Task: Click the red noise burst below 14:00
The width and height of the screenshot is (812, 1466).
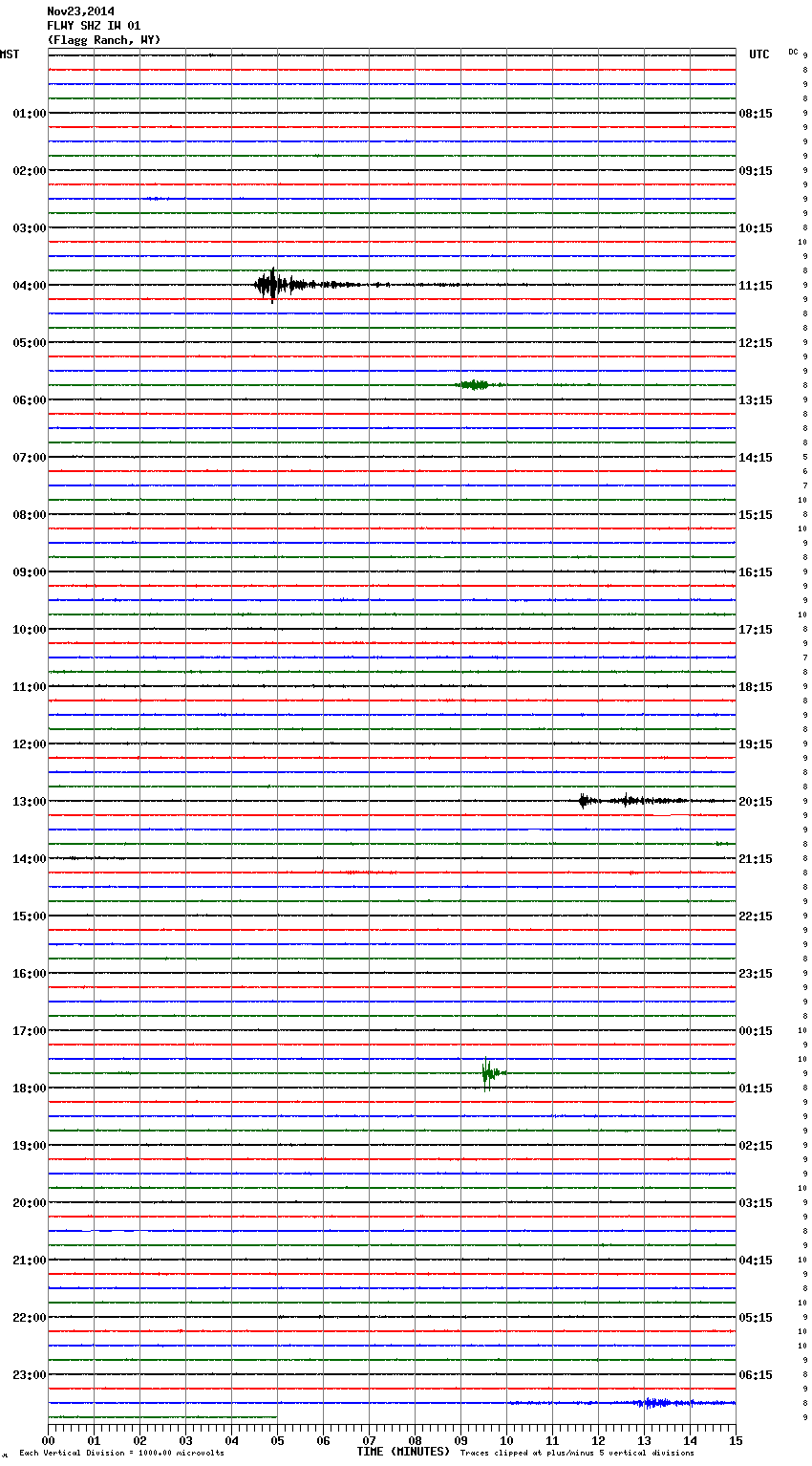Action: coord(371,873)
